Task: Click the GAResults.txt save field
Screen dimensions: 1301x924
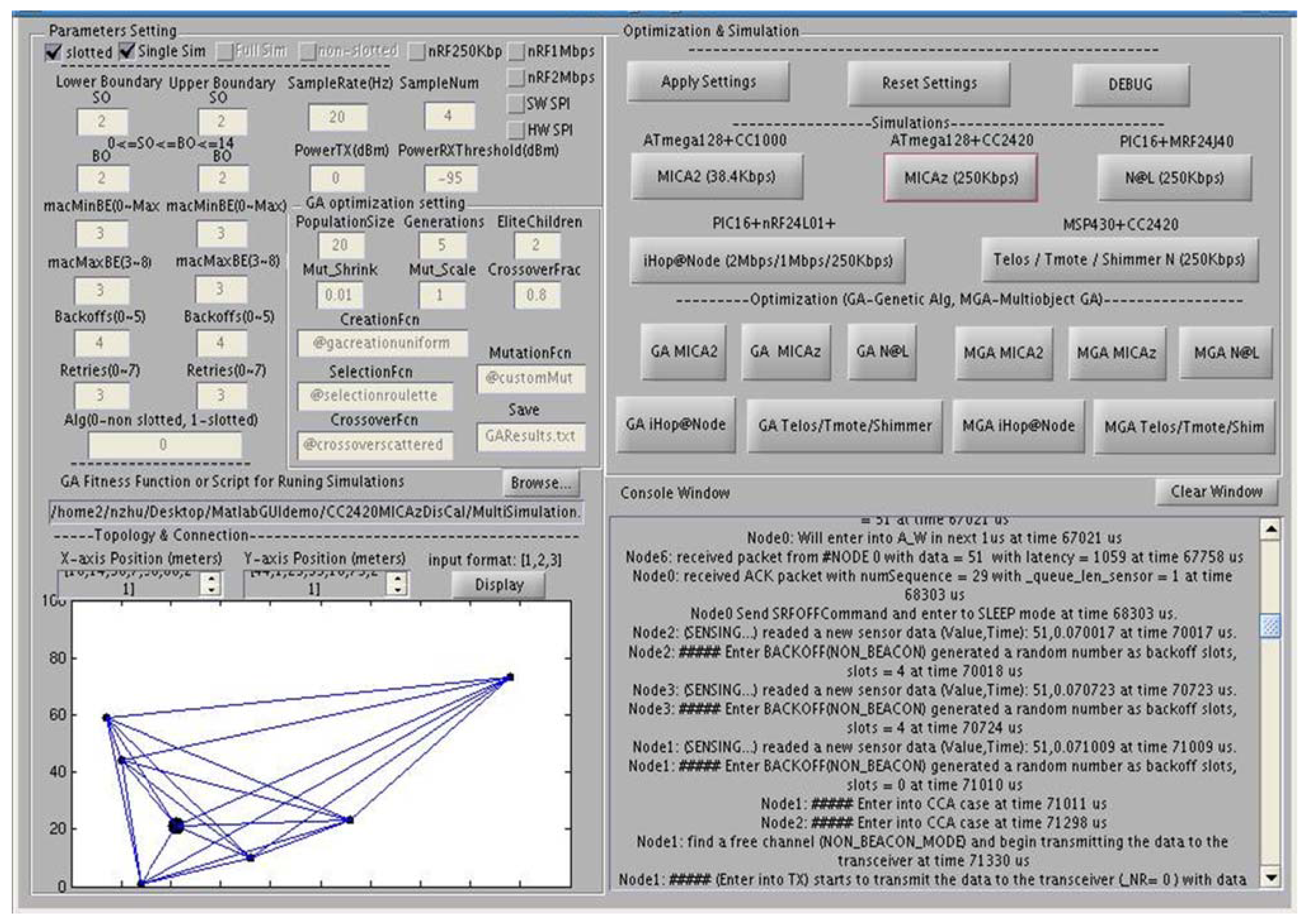Action: tap(531, 436)
